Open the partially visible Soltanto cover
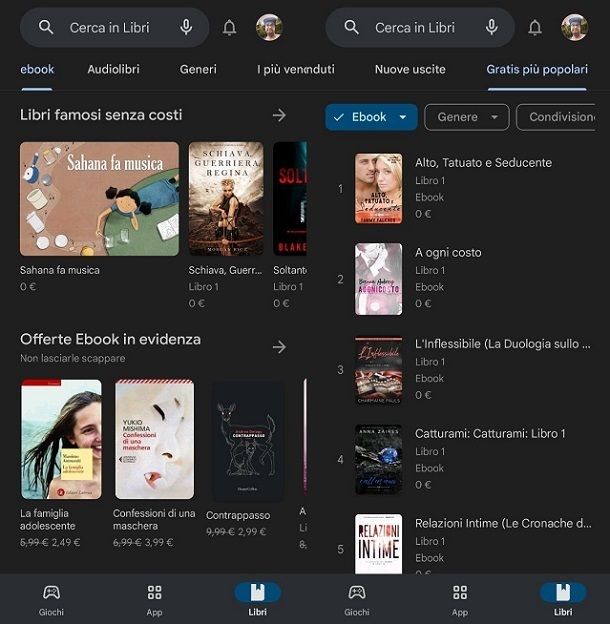610x624 pixels. (290, 199)
